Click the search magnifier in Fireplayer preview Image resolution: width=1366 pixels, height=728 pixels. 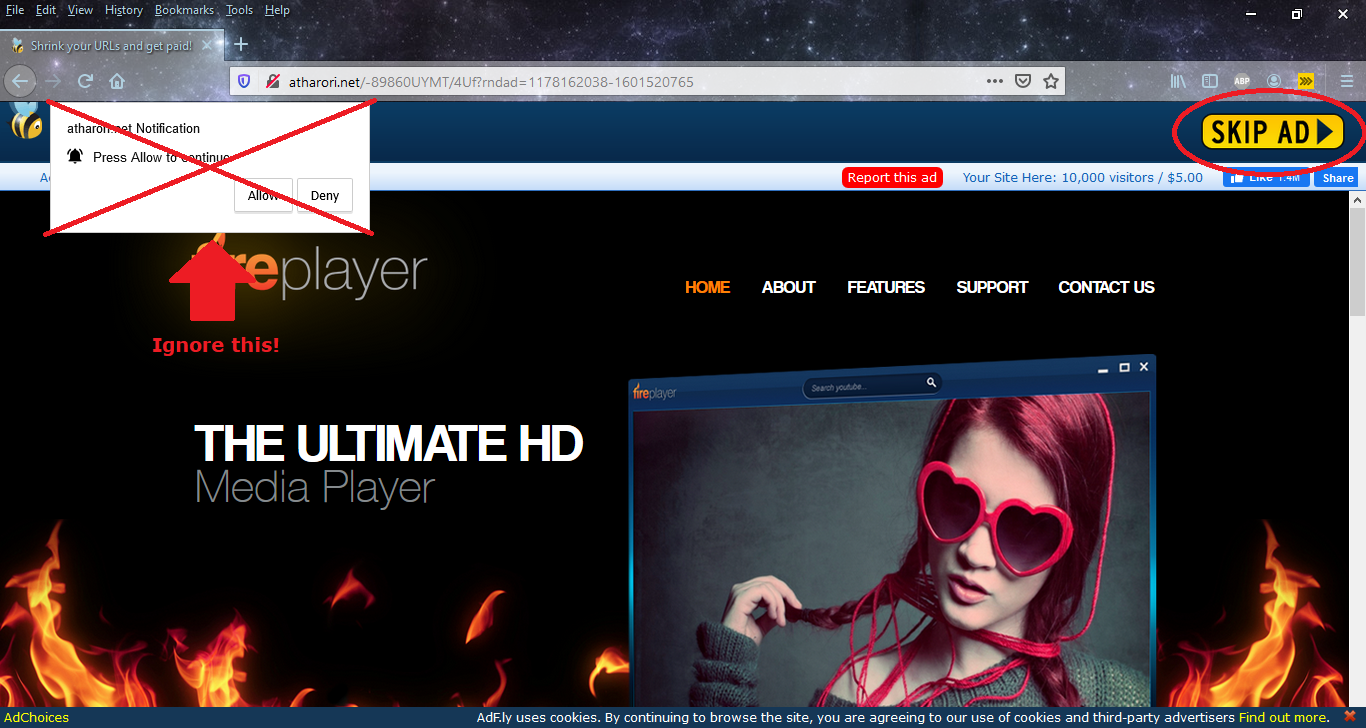tap(931, 382)
